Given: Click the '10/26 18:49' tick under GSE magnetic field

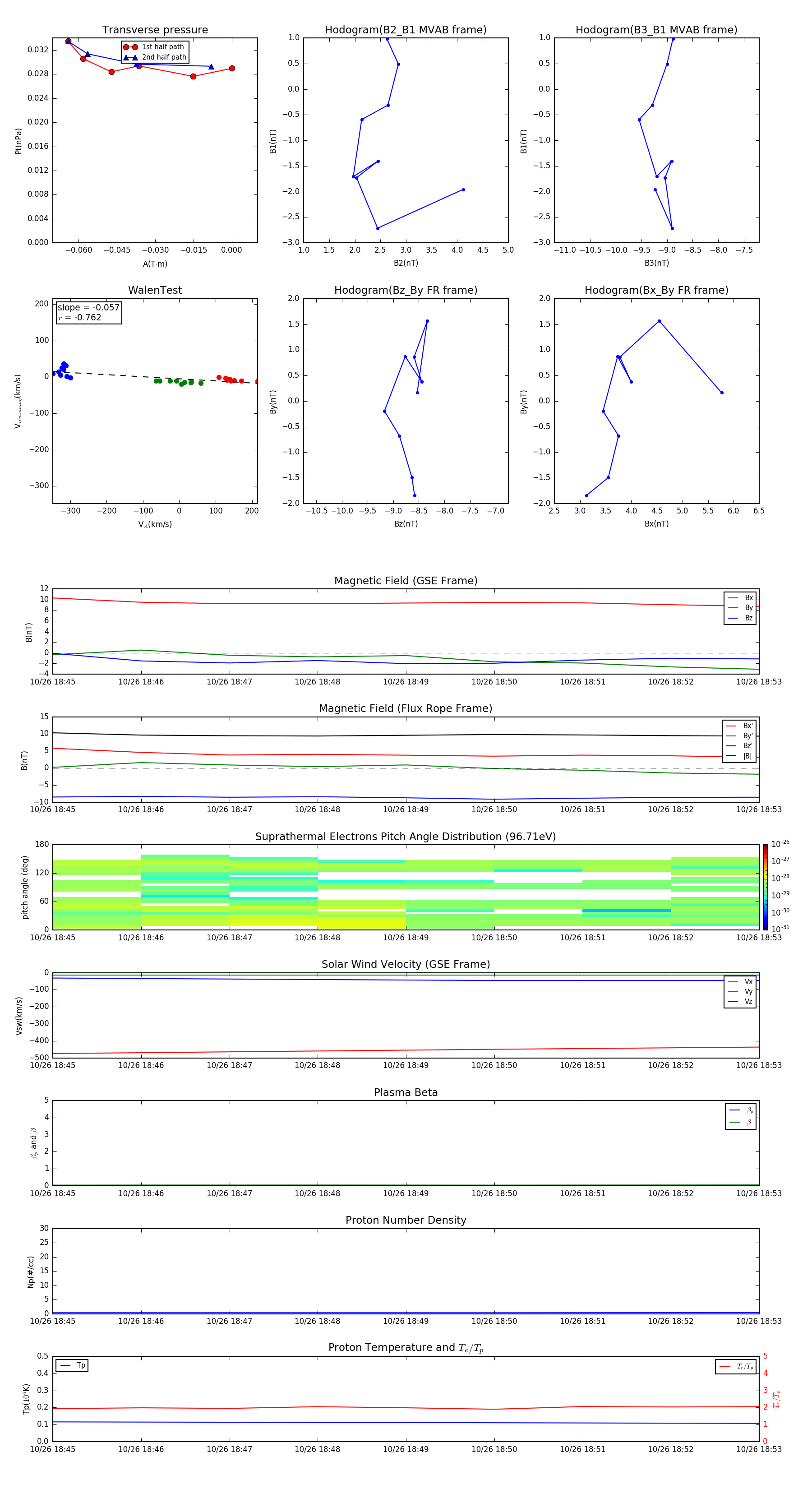Looking at the screenshot, I should pos(406,682).
